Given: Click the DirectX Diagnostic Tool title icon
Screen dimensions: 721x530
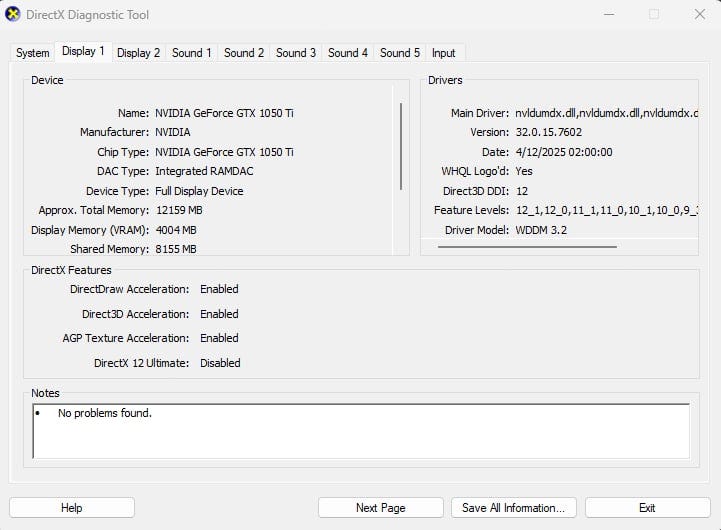Looking at the screenshot, I should 12,14.
